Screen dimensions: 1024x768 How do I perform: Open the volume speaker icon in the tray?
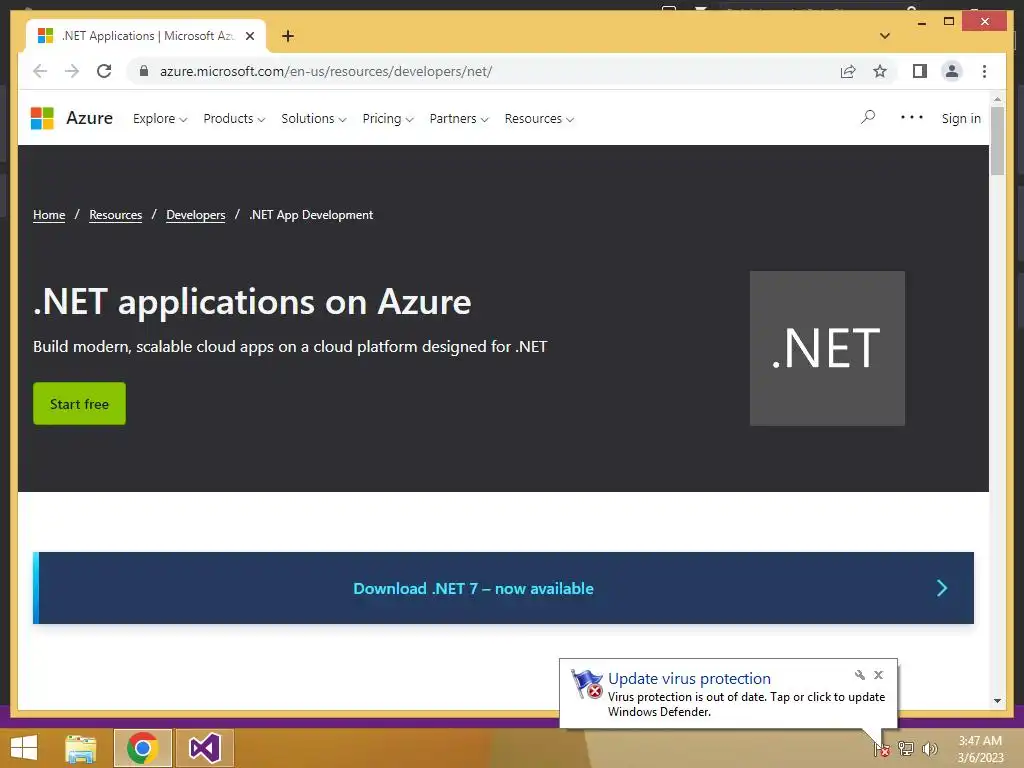929,748
